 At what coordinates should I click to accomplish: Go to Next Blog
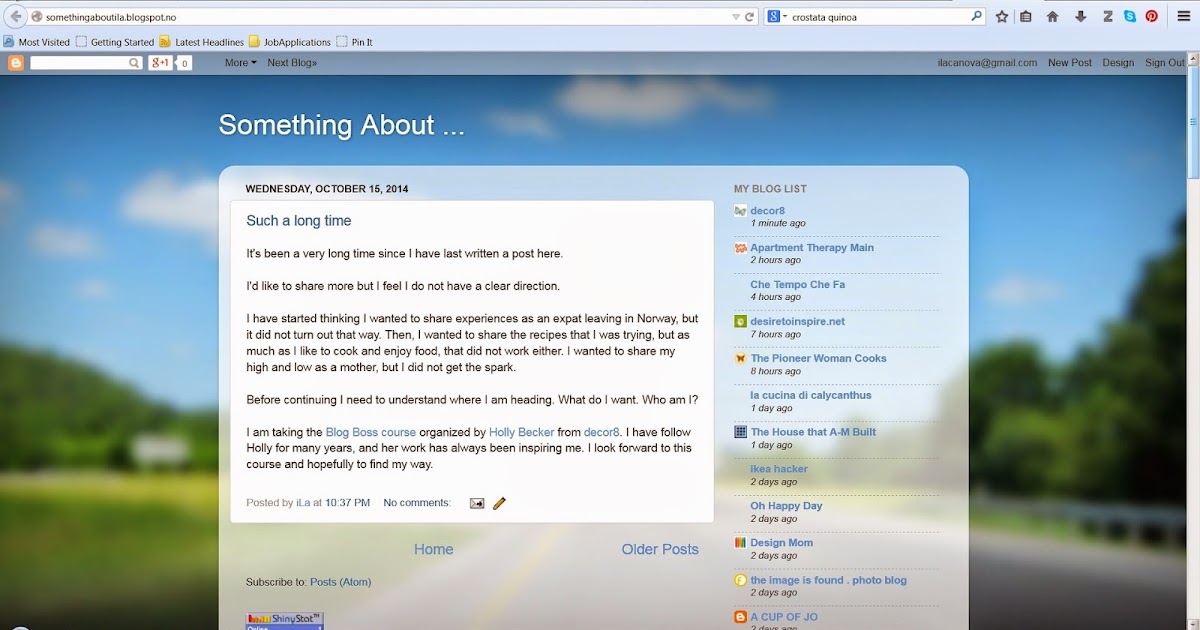(292, 63)
